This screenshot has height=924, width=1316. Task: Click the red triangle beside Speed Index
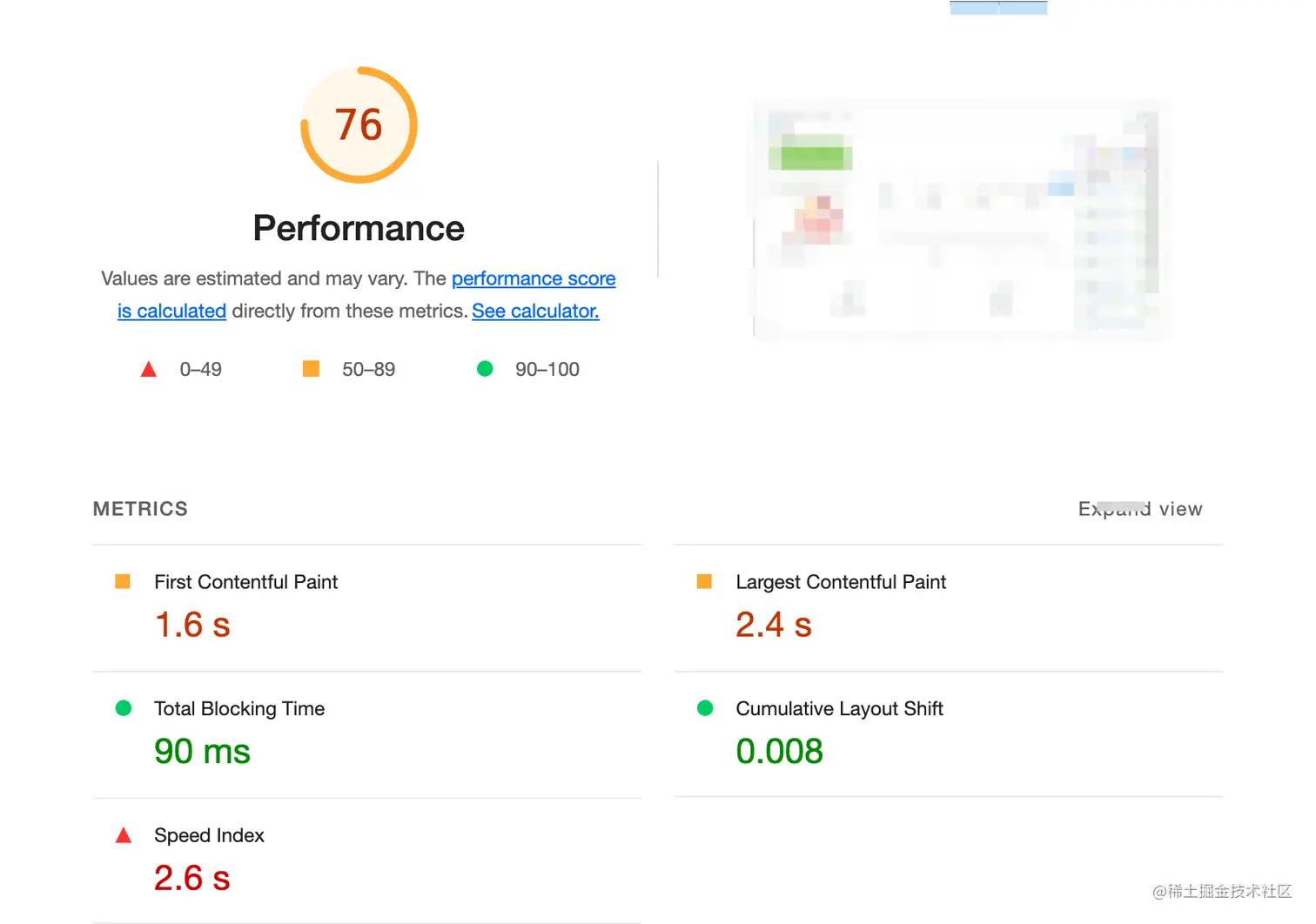[124, 835]
